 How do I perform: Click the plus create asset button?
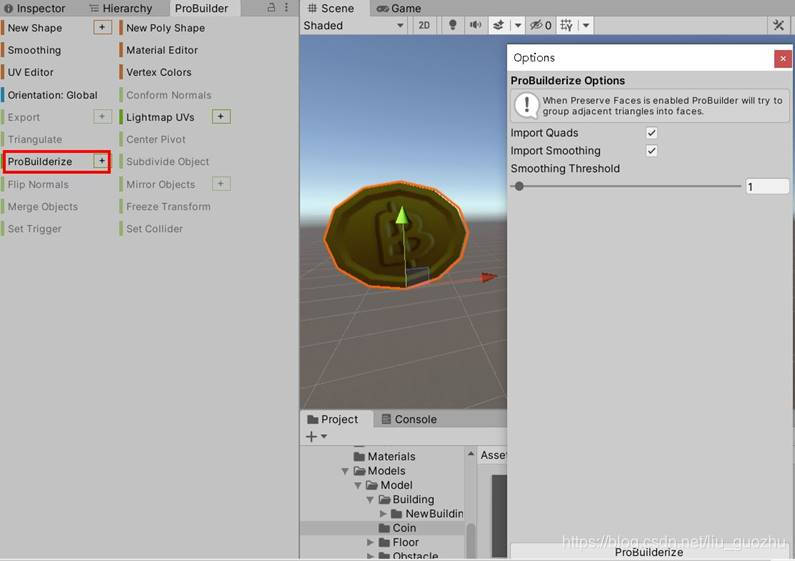pyautogui.click(x=311, y=436)
